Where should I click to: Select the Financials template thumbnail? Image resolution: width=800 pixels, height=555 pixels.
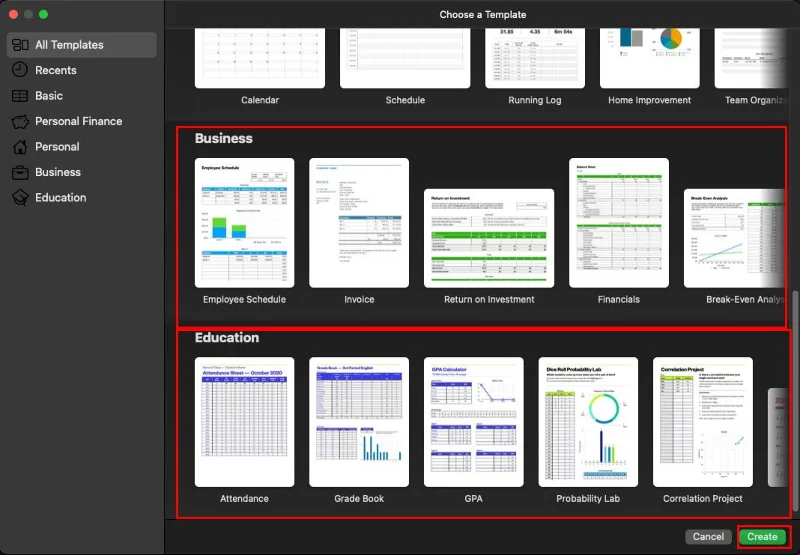click(618, 222)
